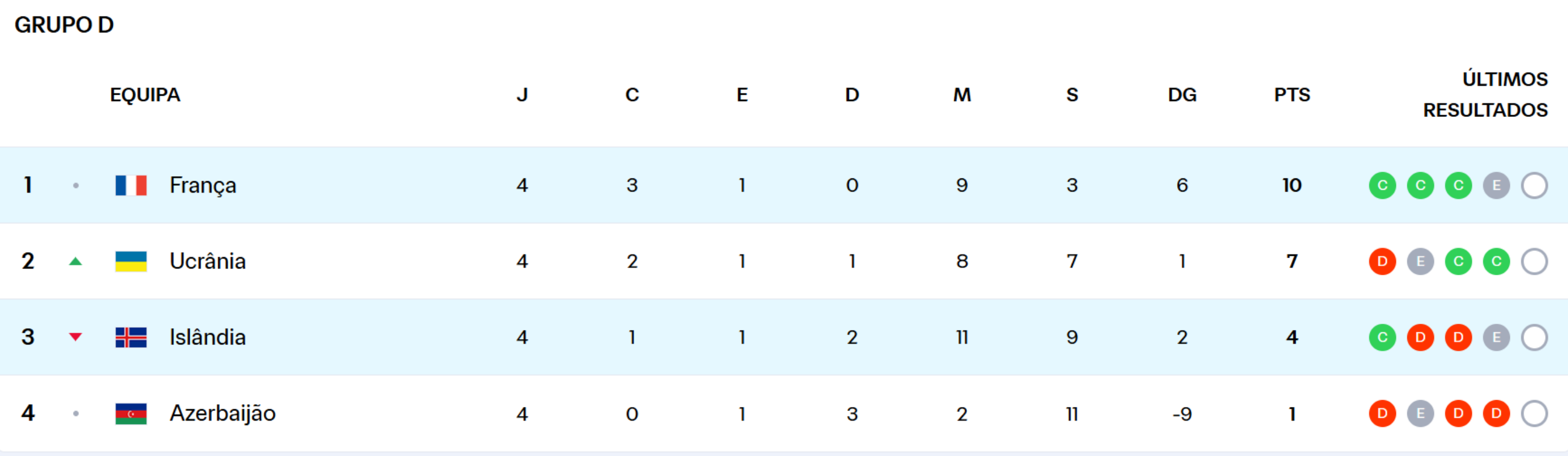Open the França team link
This screenshot has height=456, width=1568.
pyautogui.click(x=203, y=185)
